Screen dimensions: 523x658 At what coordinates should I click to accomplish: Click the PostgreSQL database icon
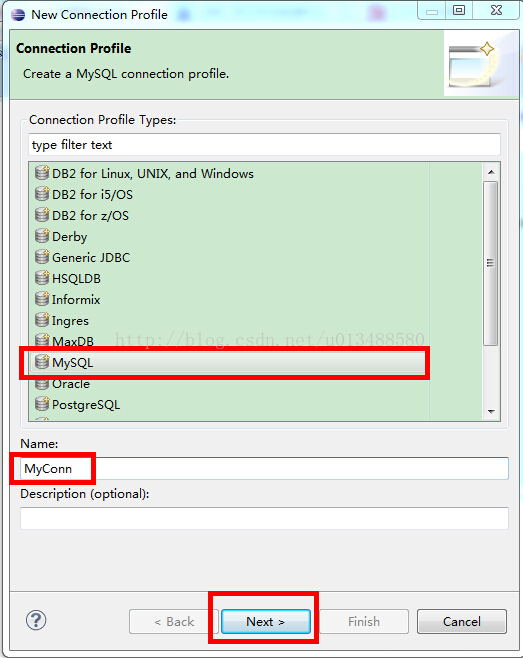click(x=42, y=403)
